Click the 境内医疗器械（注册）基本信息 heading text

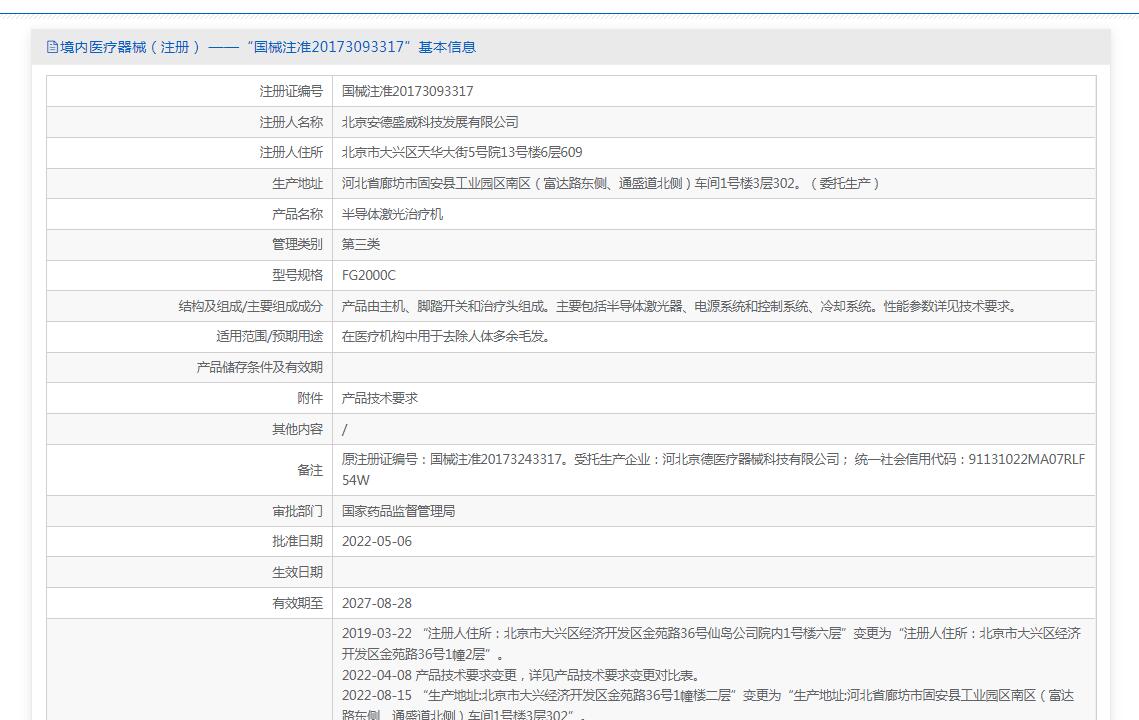coord(268,47)
